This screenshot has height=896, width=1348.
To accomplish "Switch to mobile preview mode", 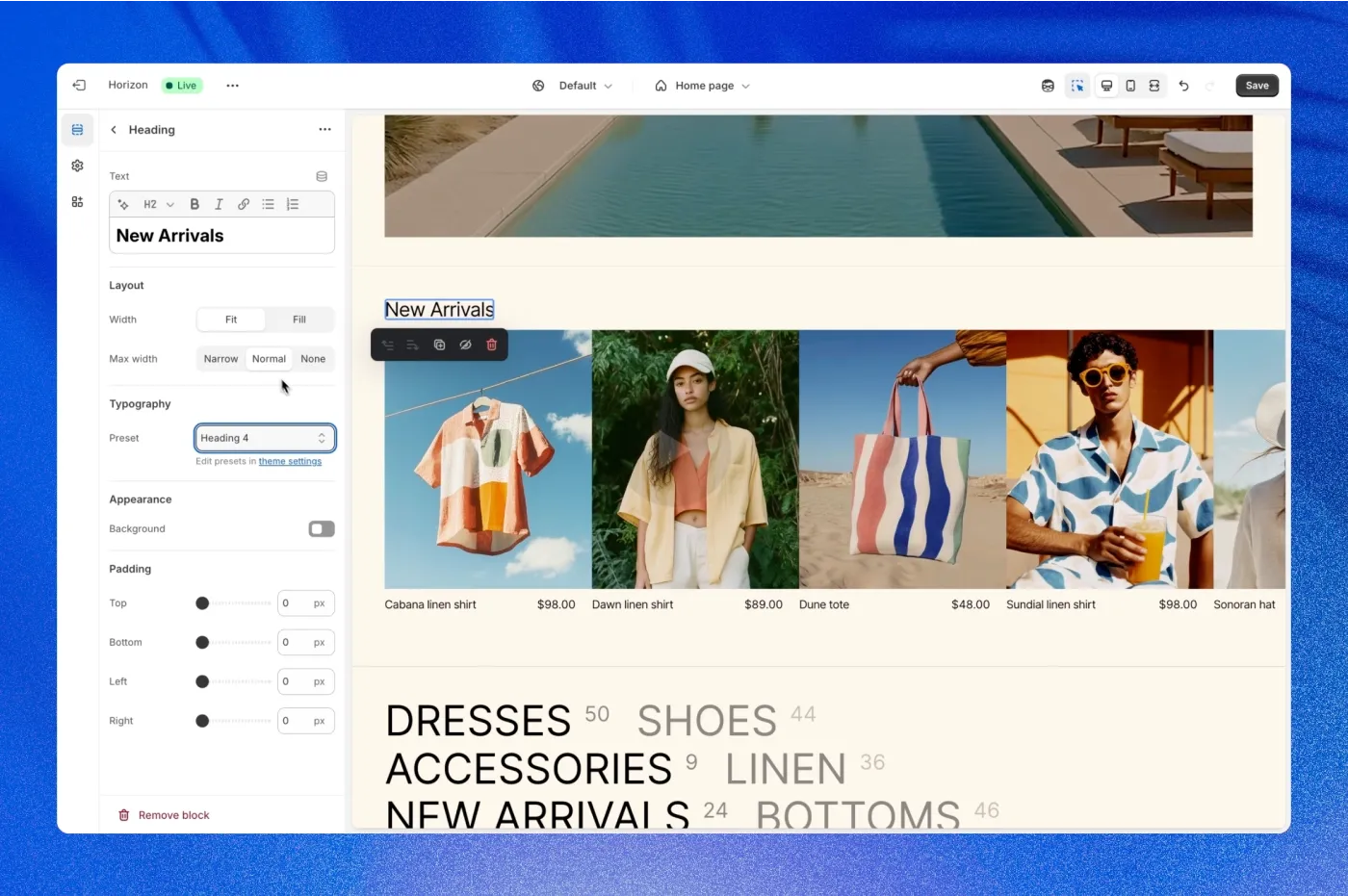I will point(1129,86).
